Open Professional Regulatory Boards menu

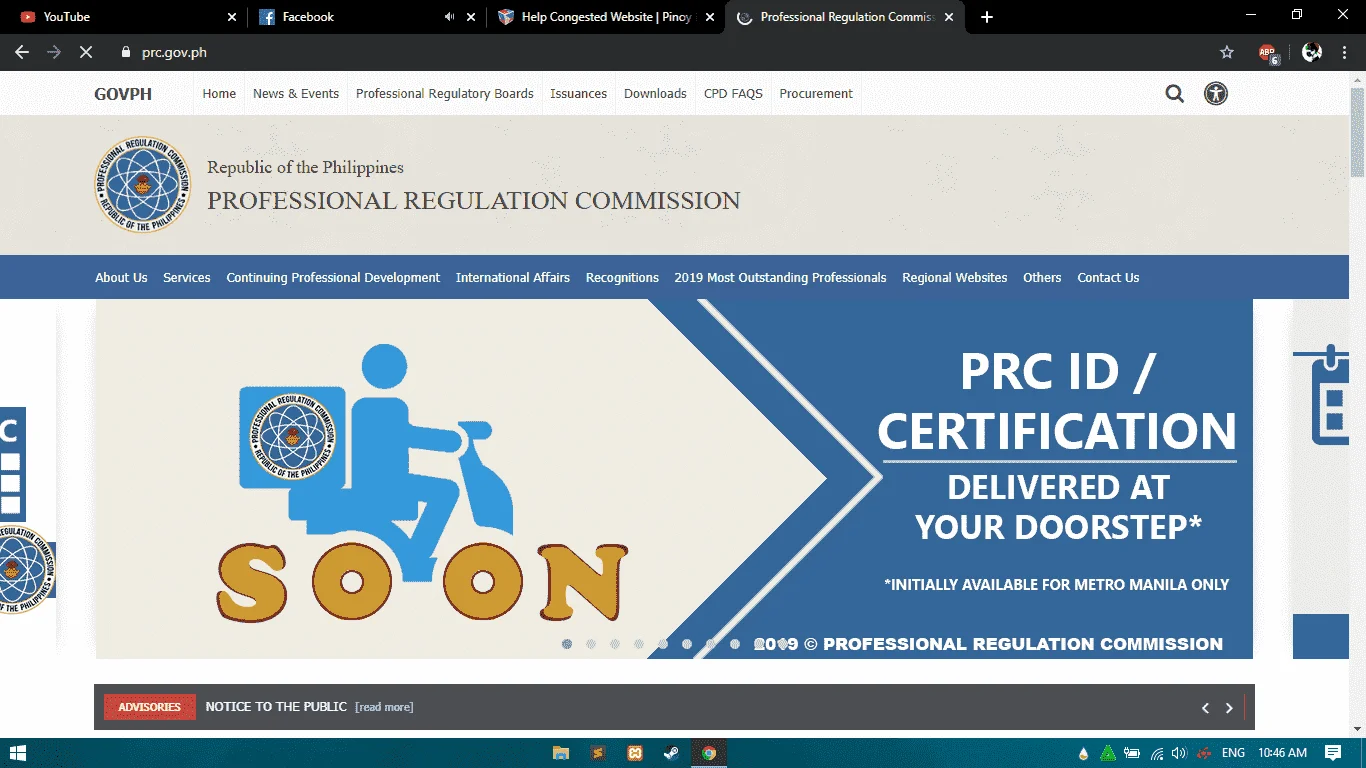point(445,94)
